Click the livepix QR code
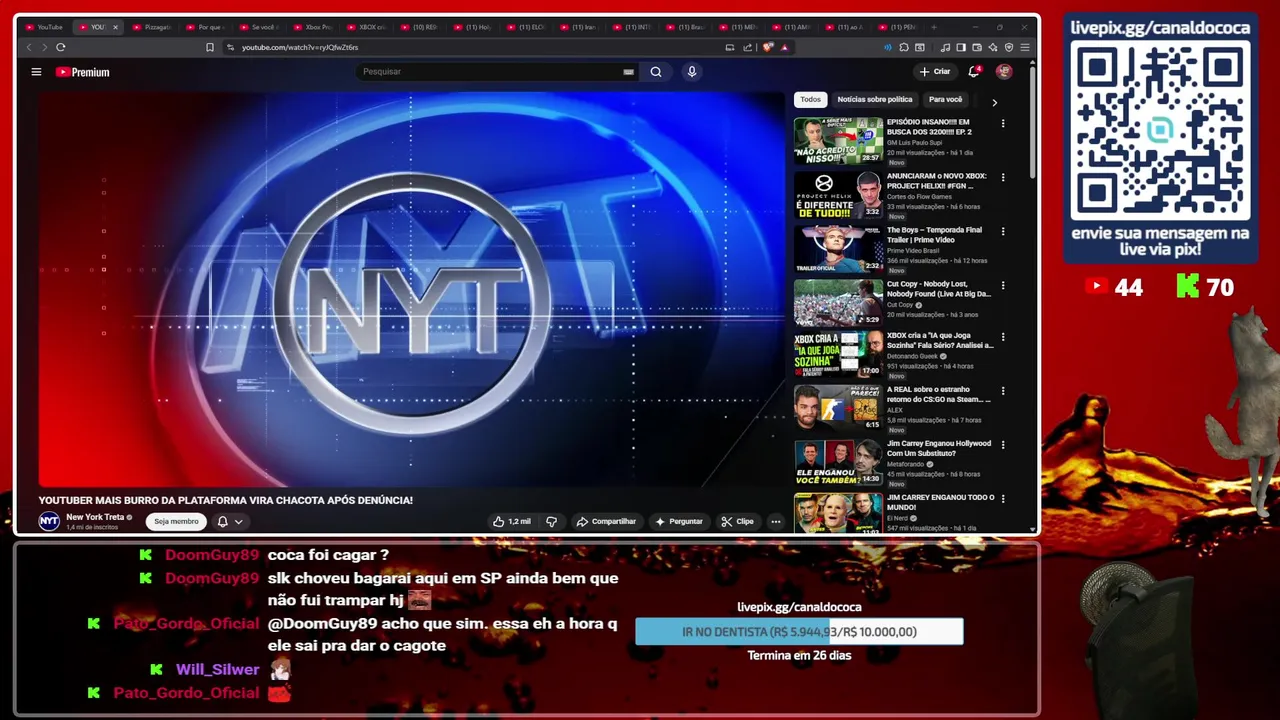Screen dimensions: 1280x720 point(1160,131)
